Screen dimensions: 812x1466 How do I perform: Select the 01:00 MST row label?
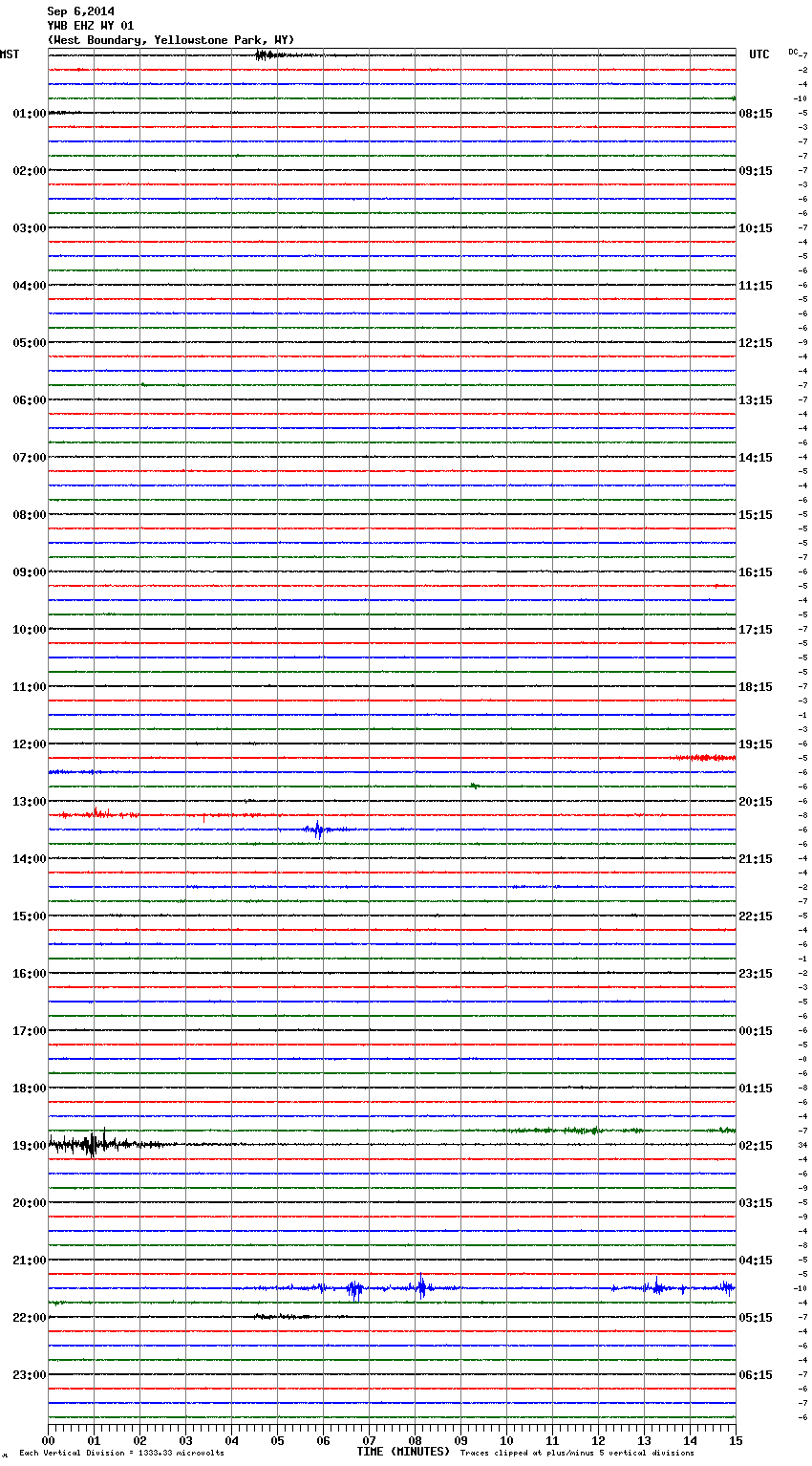[x=30, y=114]
